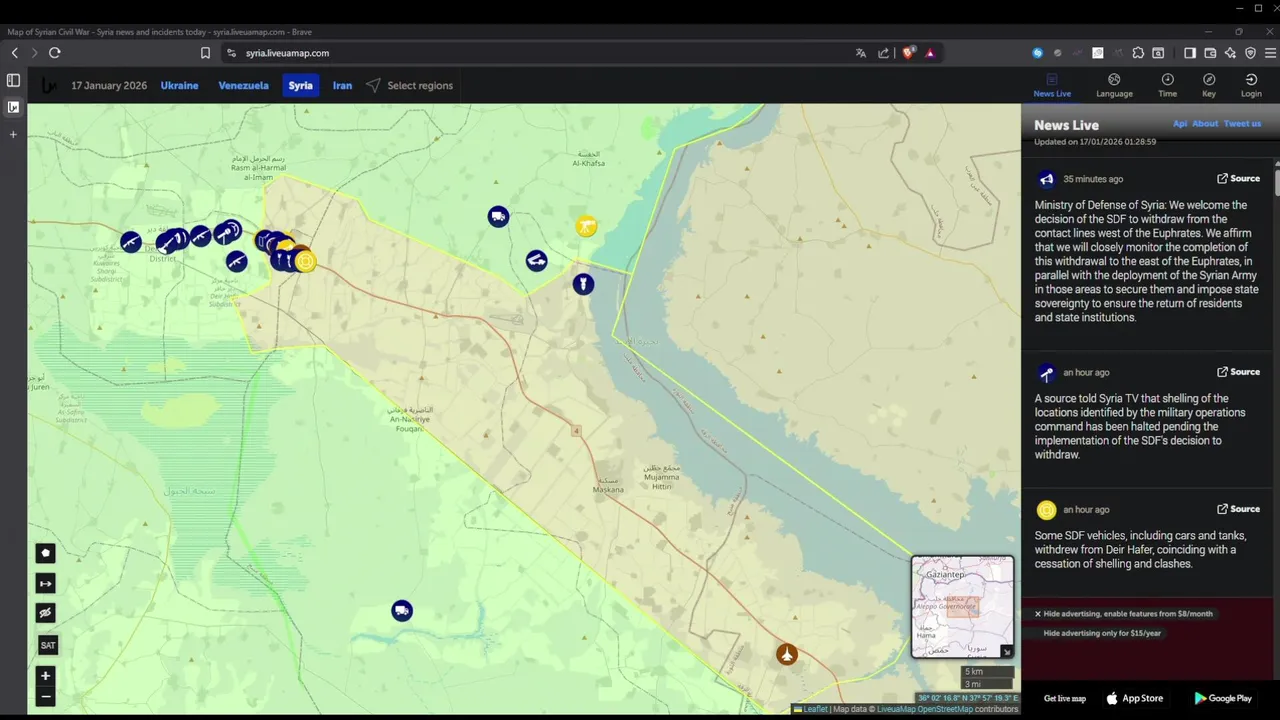This screenshot has width=1280, height=720.
Task: Switch to the Iran map region
Action: [342, 85]
